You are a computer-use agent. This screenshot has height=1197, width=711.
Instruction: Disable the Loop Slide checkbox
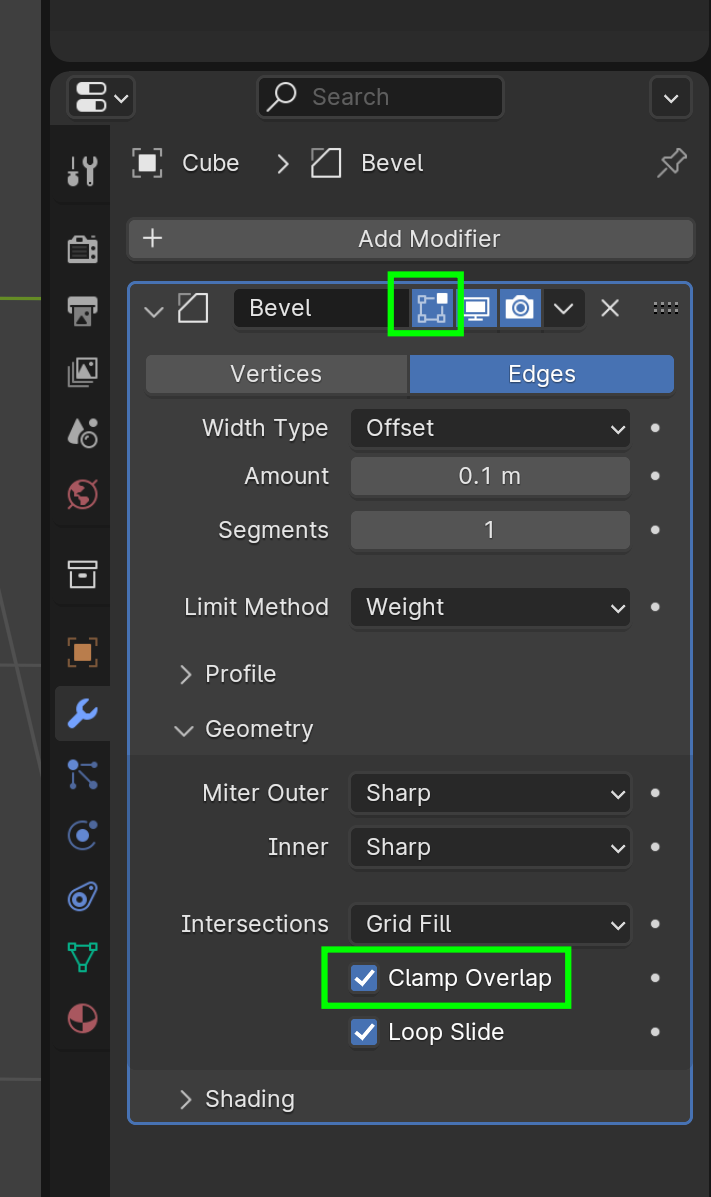[x=363, y=1032]
